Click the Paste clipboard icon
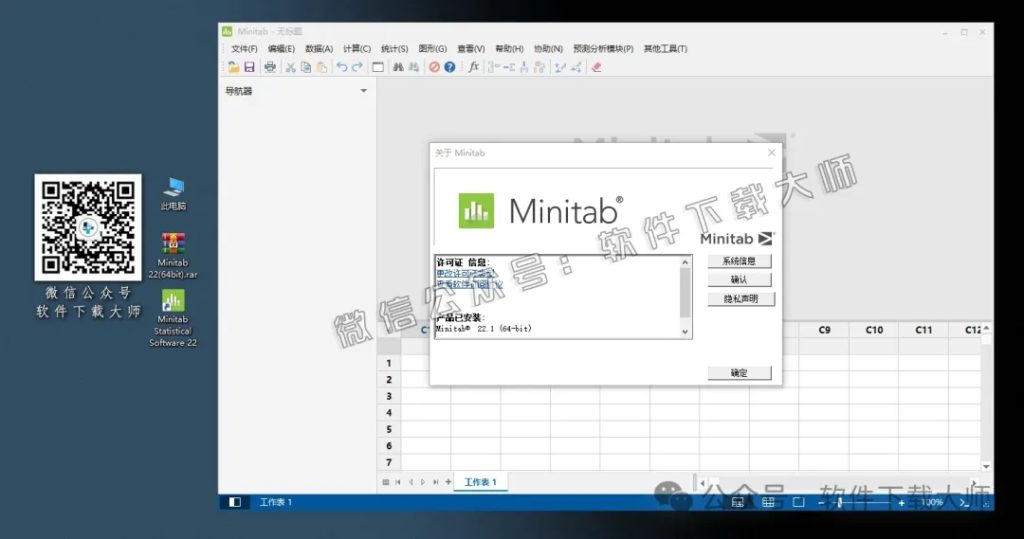This screenshot has width=1024, height=539. [x=321, y=67]
